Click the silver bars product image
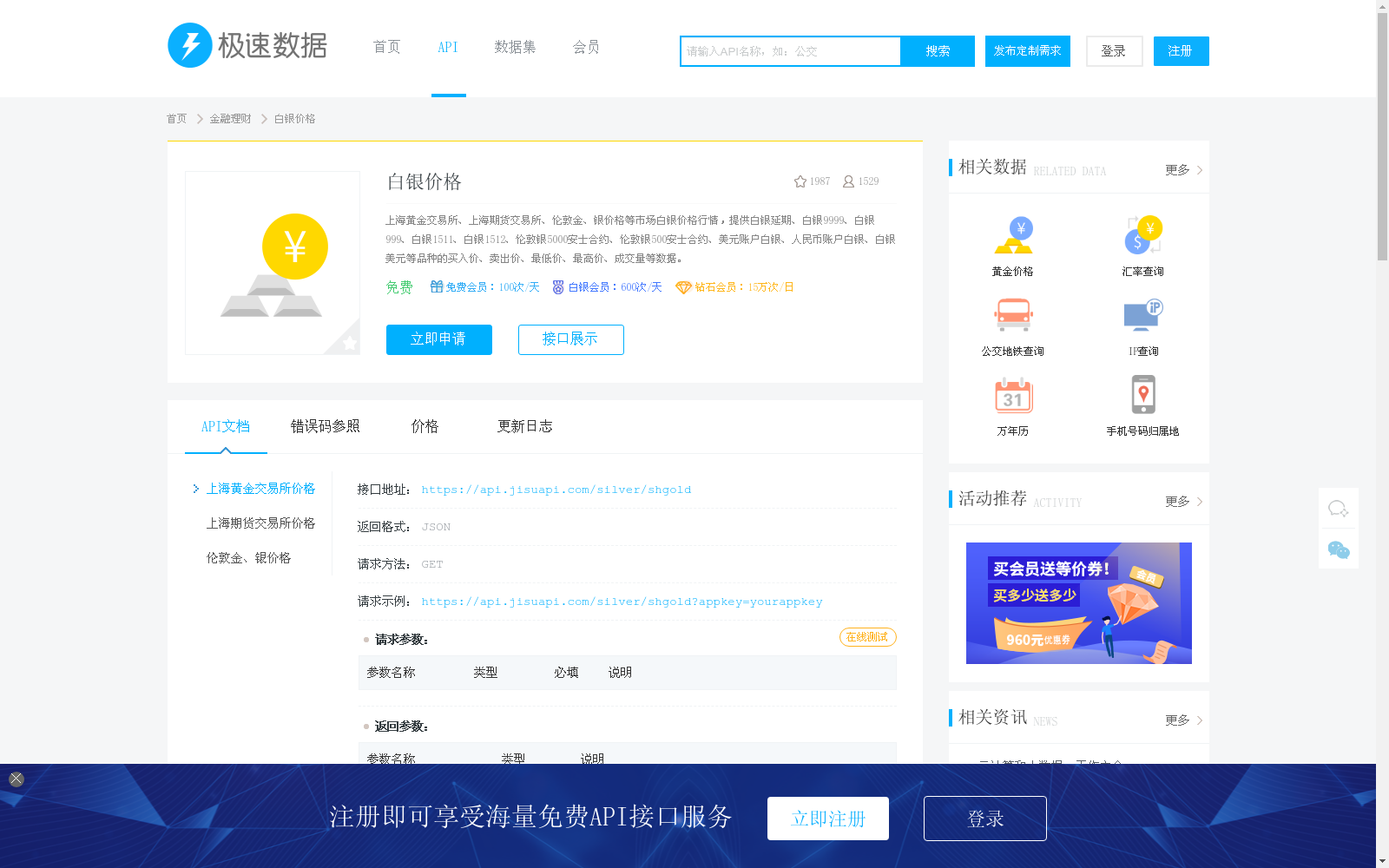Viewport: 1389px width, 868px height. click(x=273, y=263)
